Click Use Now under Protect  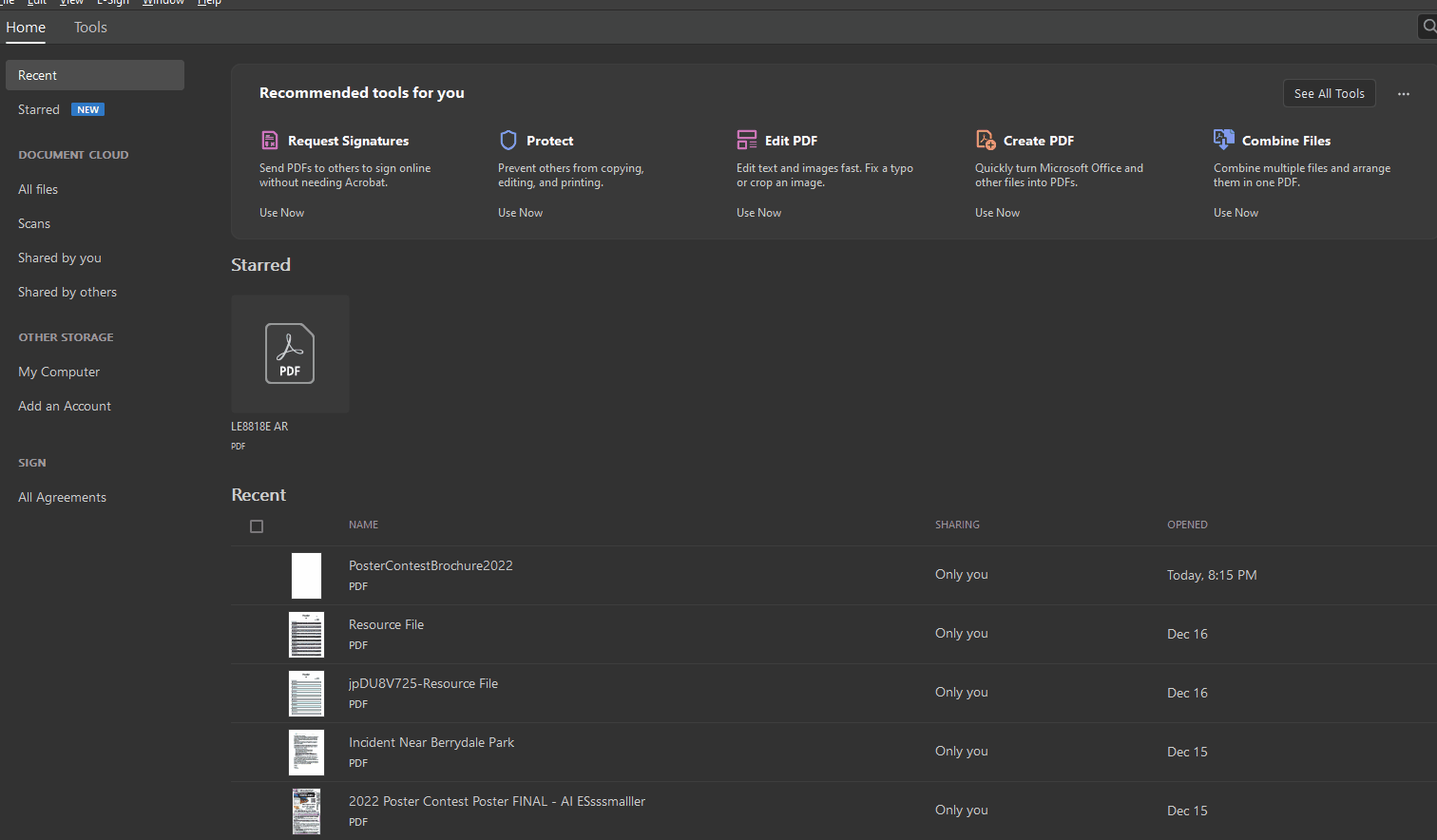click(x=520, y=212)
